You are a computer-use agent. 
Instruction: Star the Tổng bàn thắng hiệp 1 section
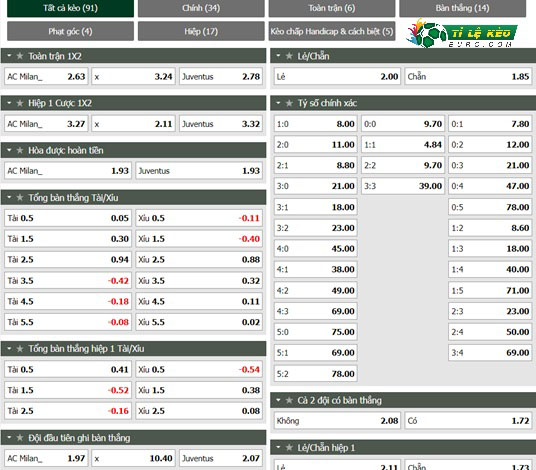tap(20, 349)
